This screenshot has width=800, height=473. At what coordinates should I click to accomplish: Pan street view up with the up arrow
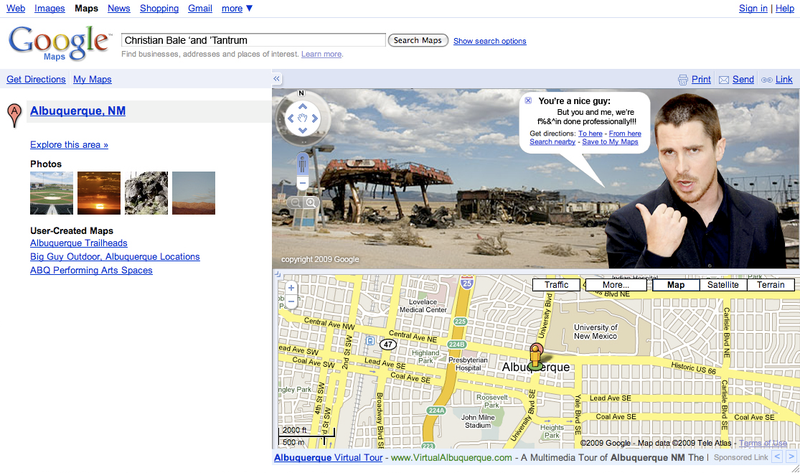pyautogui.click(x=303, y=106)
